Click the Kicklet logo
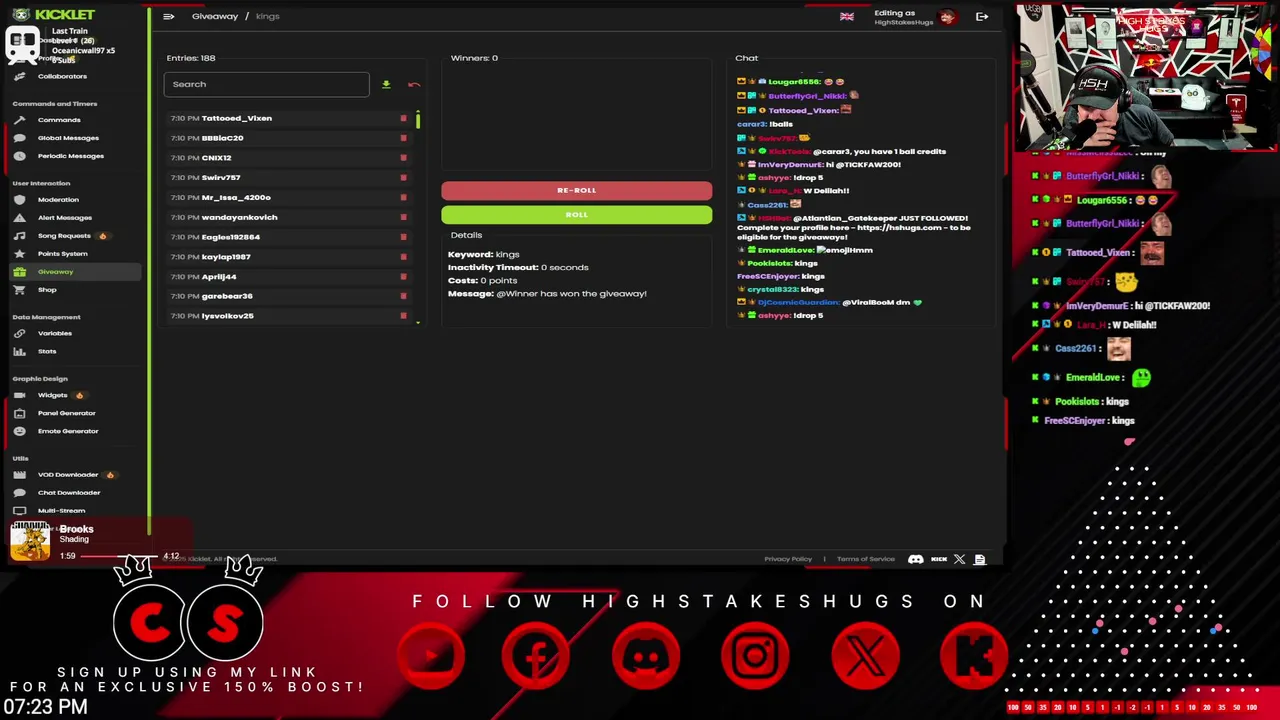The height and width of the screenshot is (720, 1280). pyautogui.click(x=53, y=15)
